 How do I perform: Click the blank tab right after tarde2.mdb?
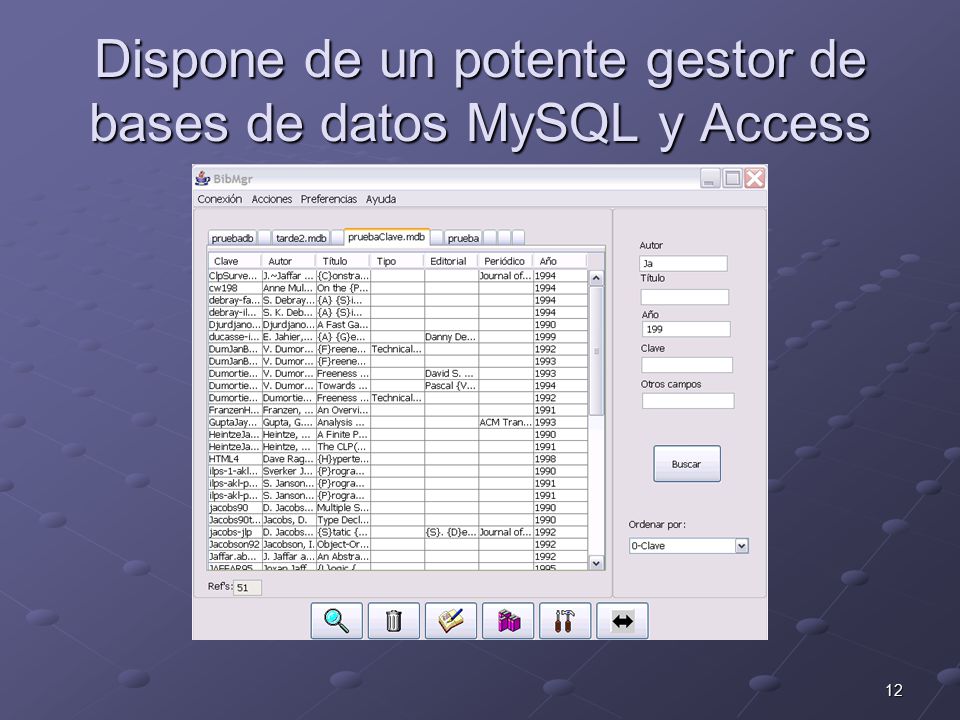[x=337, y=238]
